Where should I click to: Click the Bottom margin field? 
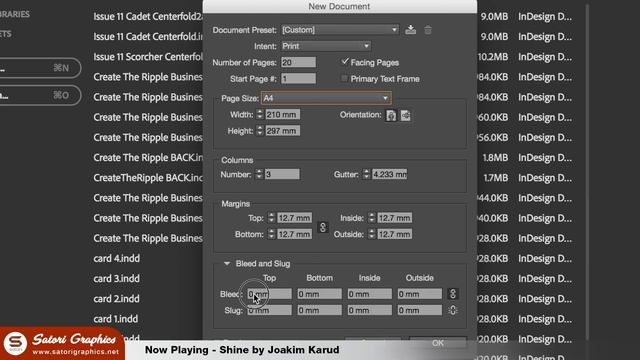(294, 234)
